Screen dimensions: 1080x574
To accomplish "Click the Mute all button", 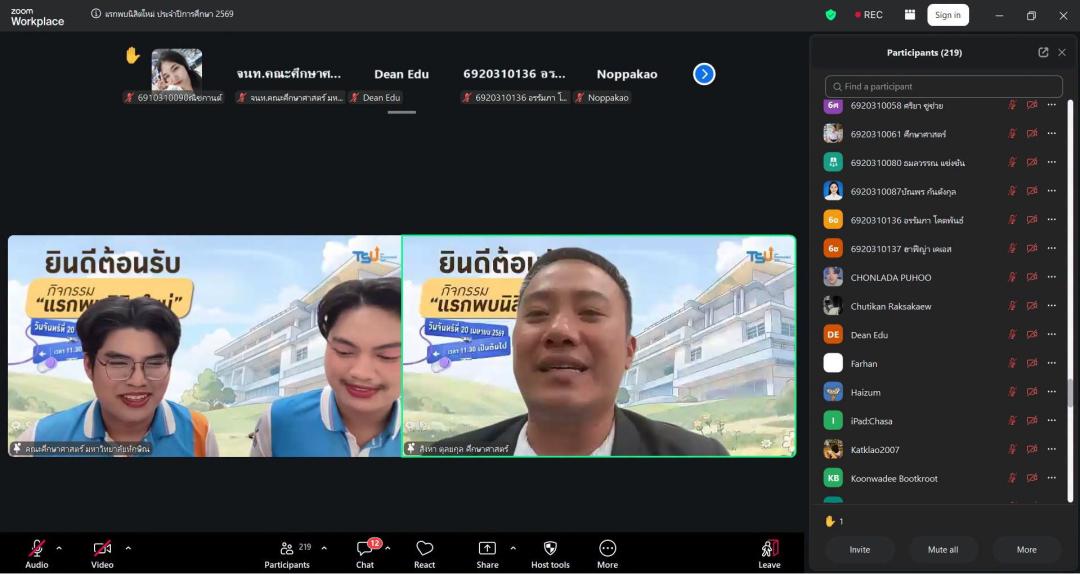I will [x=942, y=549].
